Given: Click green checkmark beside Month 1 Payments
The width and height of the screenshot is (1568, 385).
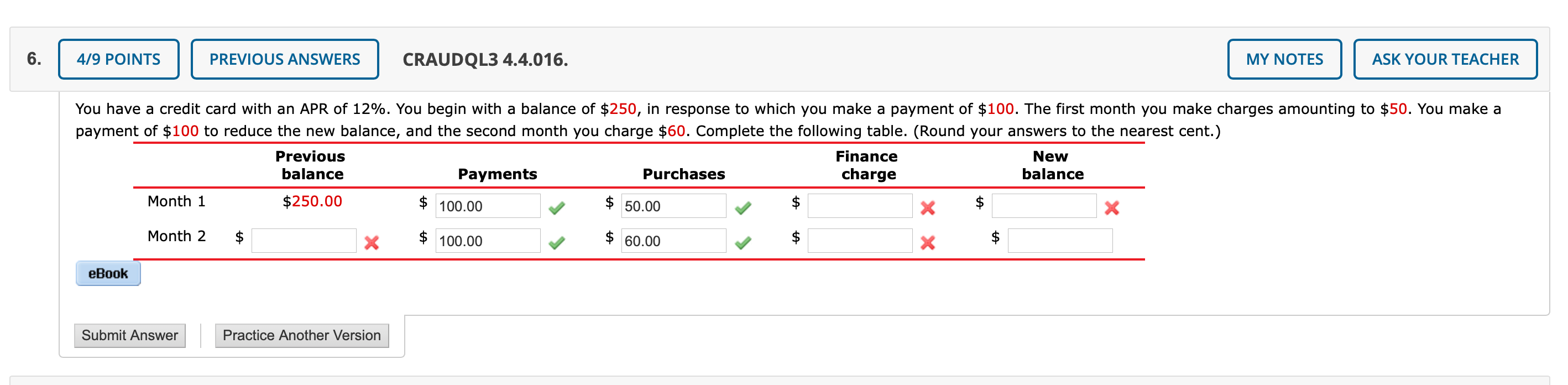Looking at the screenshot, I should tap(556, 209).
